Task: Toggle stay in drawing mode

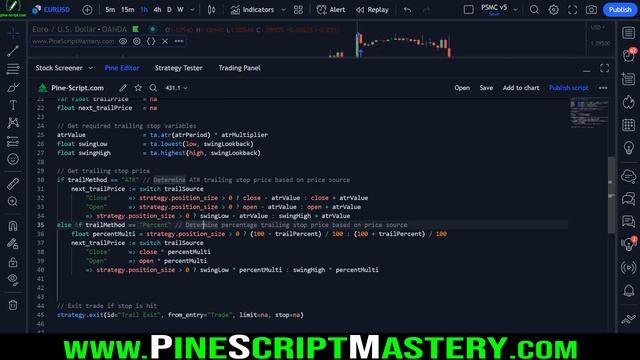Action: click(x=13, y=244)
